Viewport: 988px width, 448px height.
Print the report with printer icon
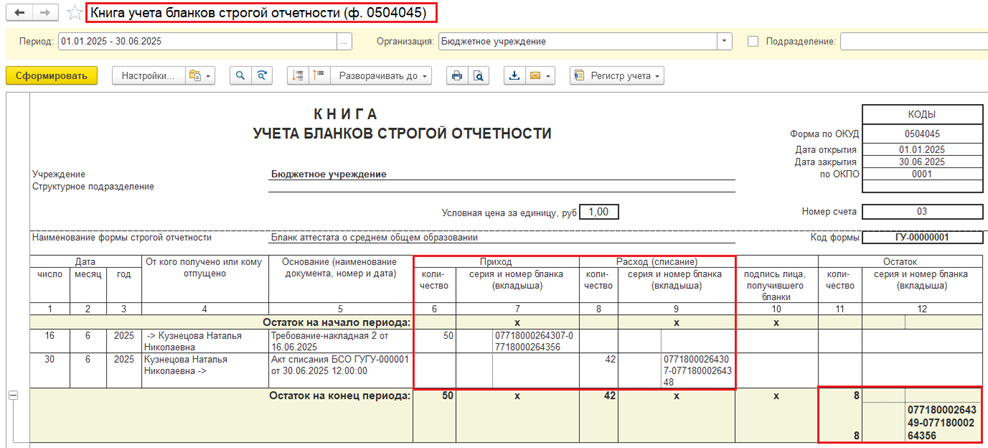pos(457,76)
